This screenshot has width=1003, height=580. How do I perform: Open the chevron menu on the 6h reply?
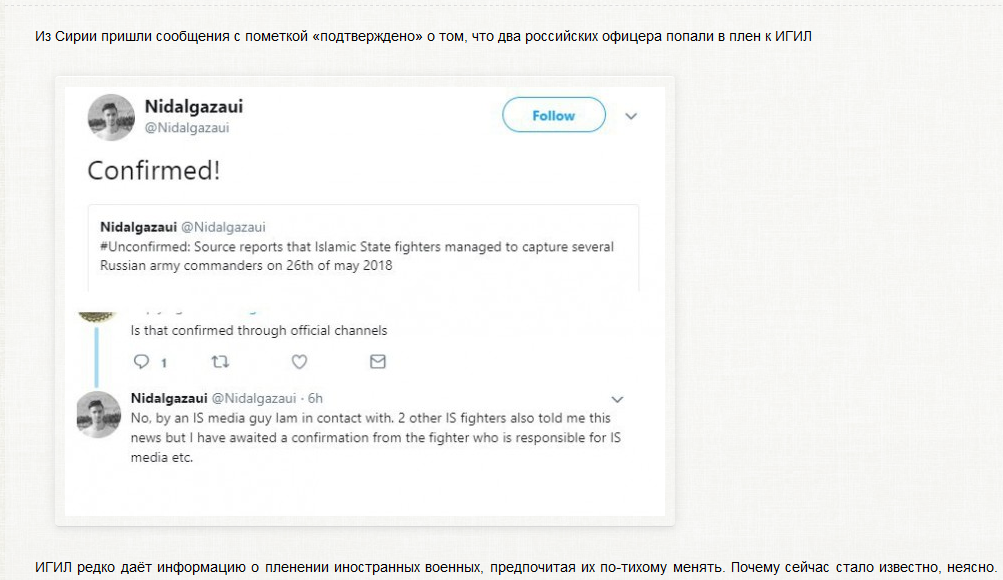pos(617,399)
